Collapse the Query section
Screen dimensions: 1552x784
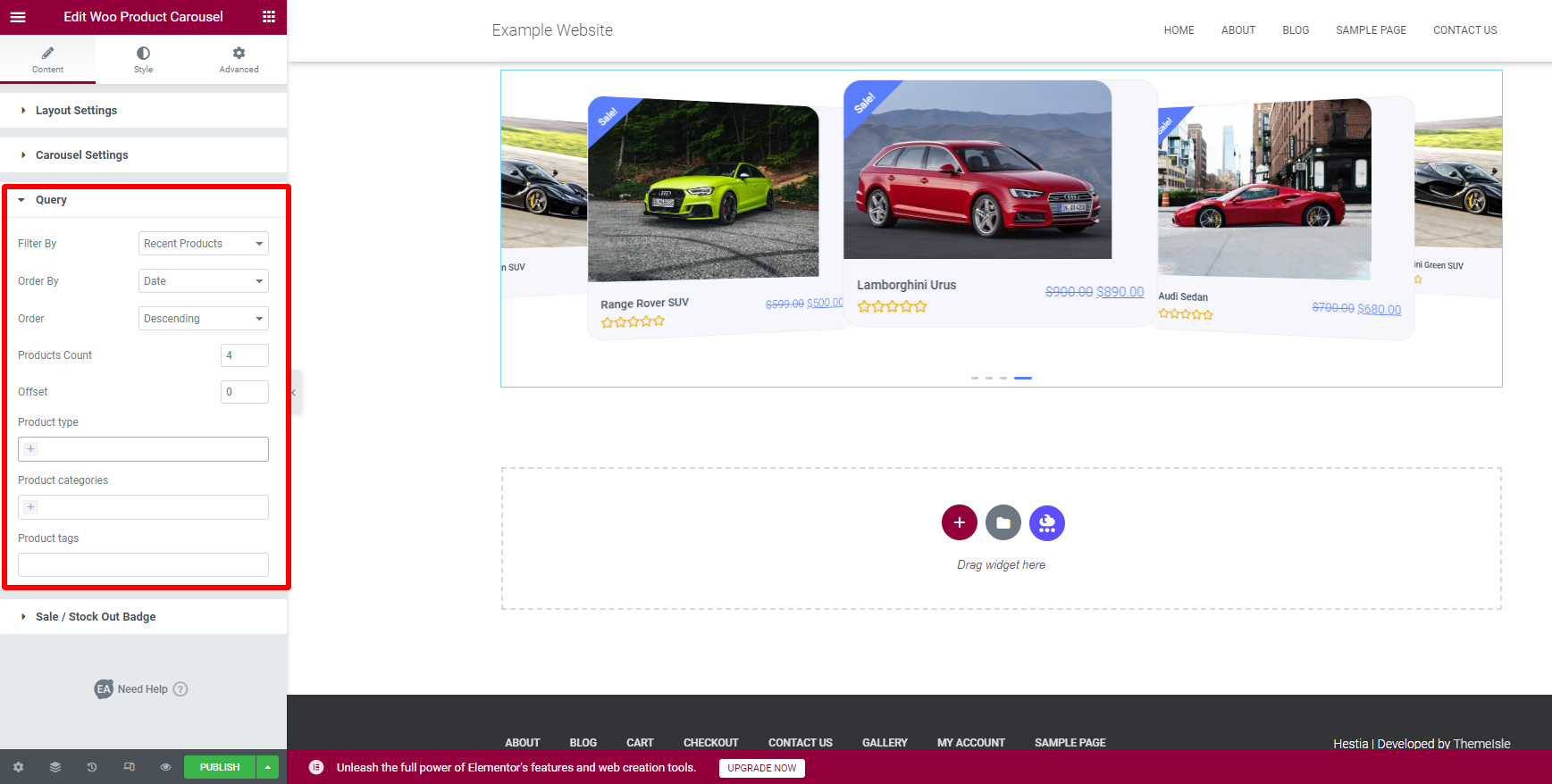(143, 200)
